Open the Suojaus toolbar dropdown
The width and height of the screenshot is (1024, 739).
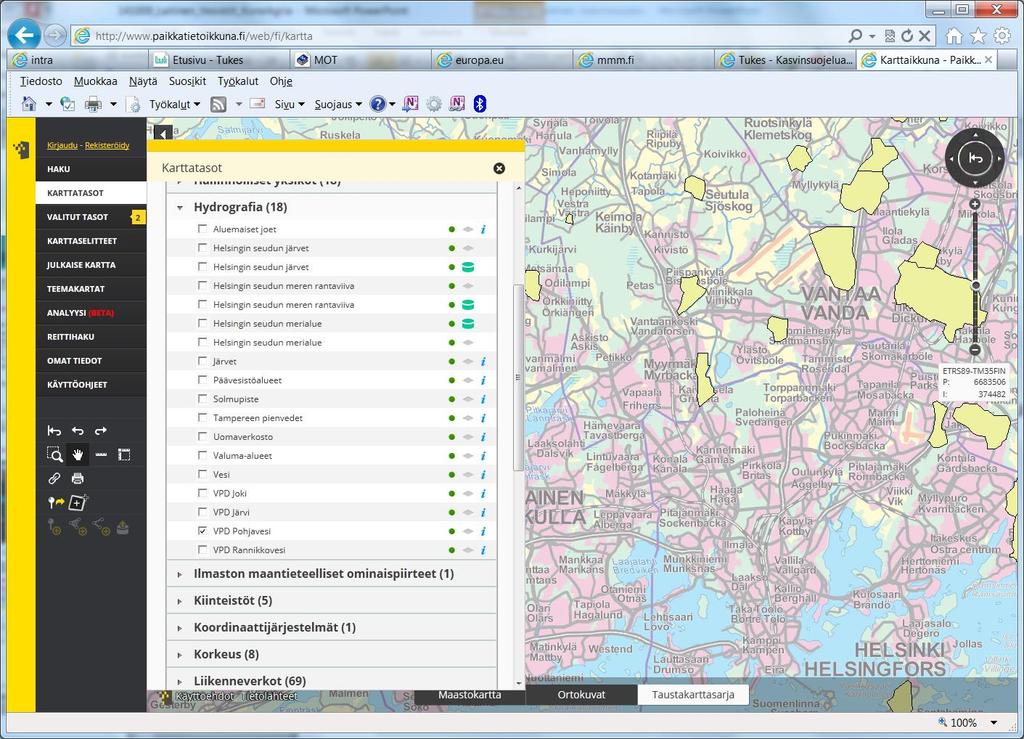tap(338, 104)
